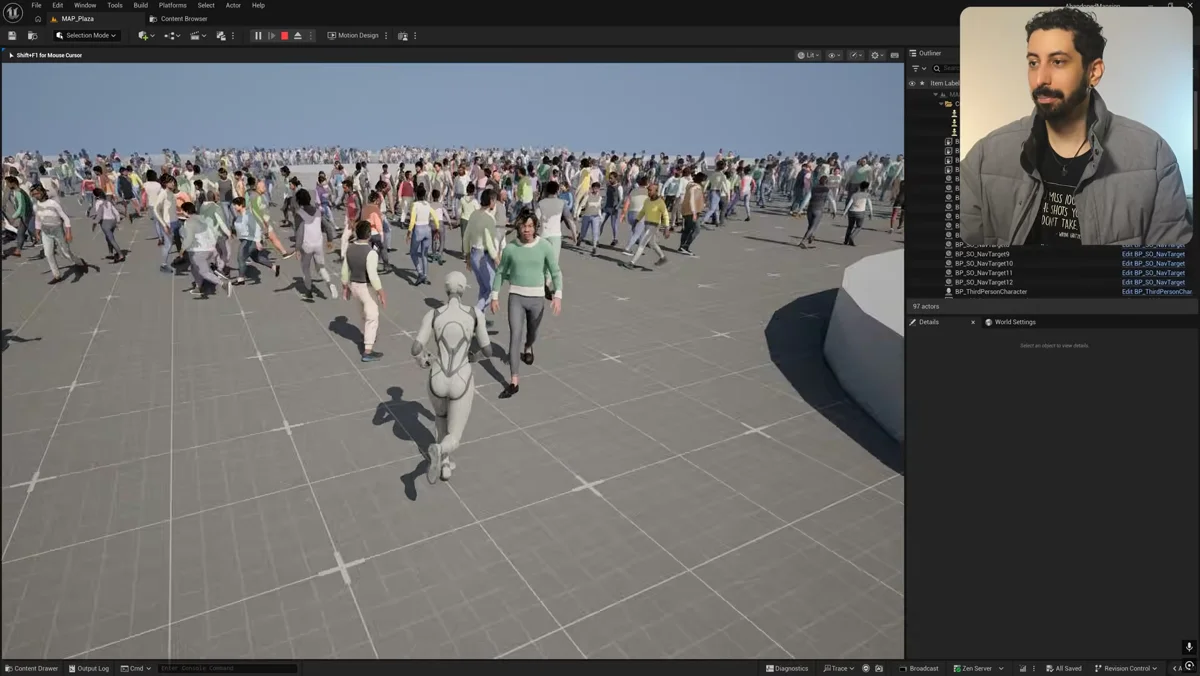Click the Outliner search field

(x=948, y=69)
